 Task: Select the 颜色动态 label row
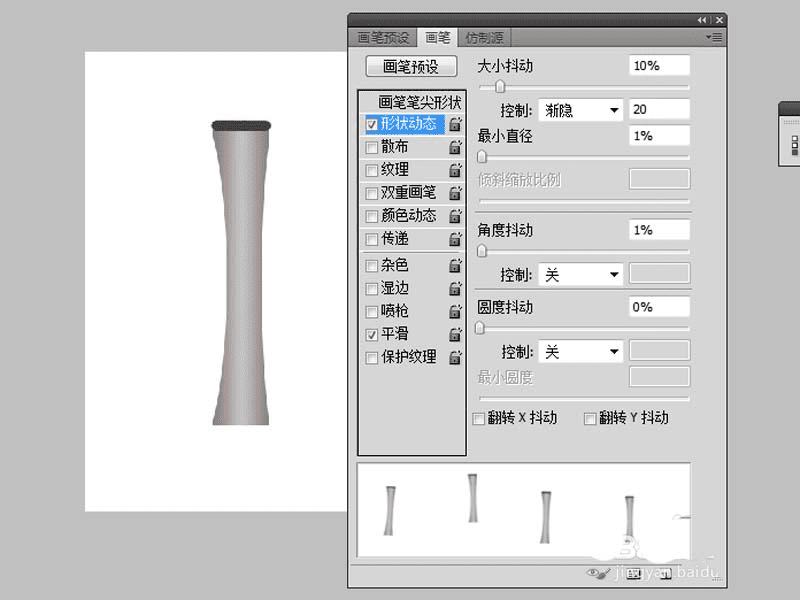[408, 216]
